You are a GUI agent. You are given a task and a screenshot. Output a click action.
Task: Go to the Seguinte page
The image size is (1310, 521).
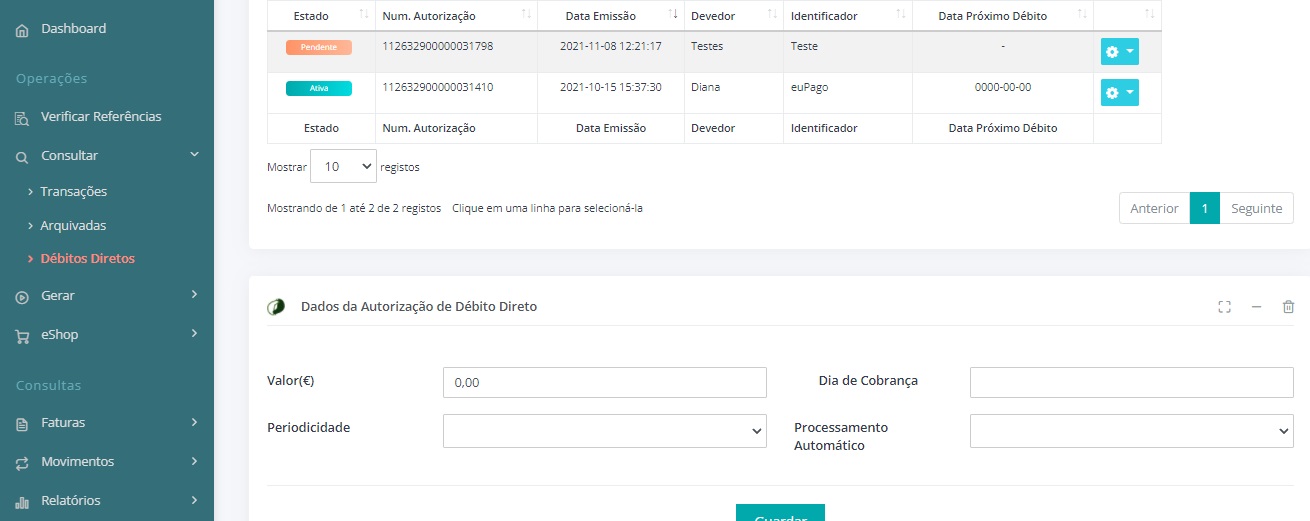[x=1256, y=208]
